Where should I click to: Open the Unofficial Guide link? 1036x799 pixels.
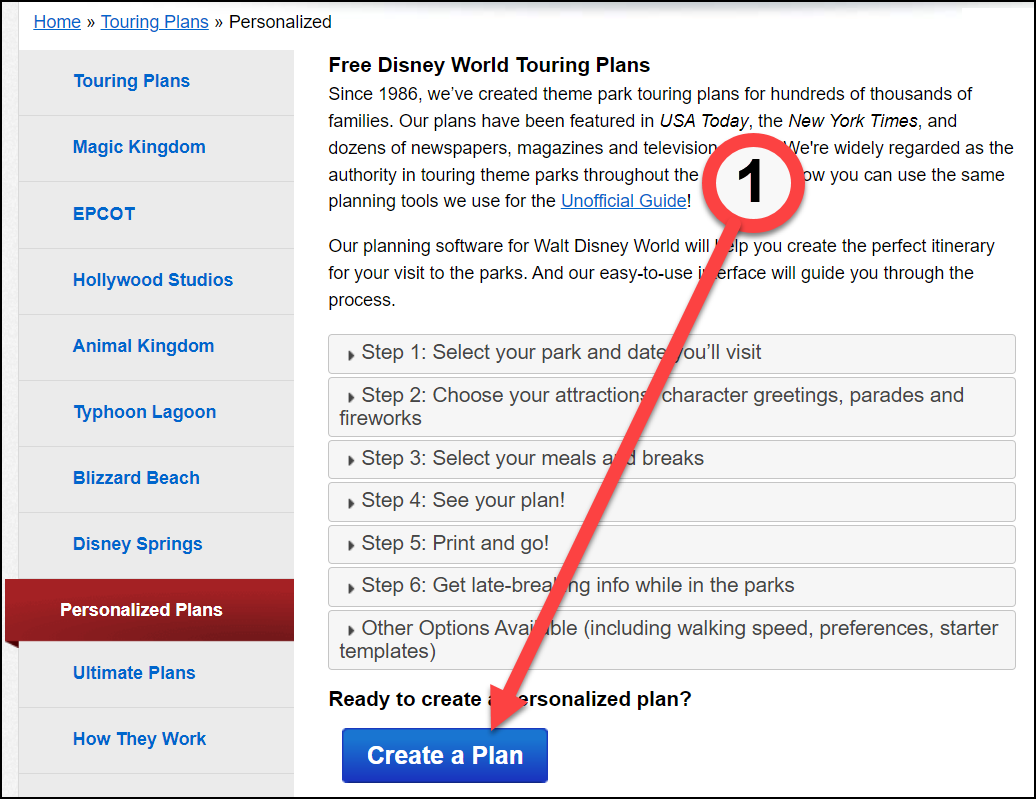click(623, 201)
